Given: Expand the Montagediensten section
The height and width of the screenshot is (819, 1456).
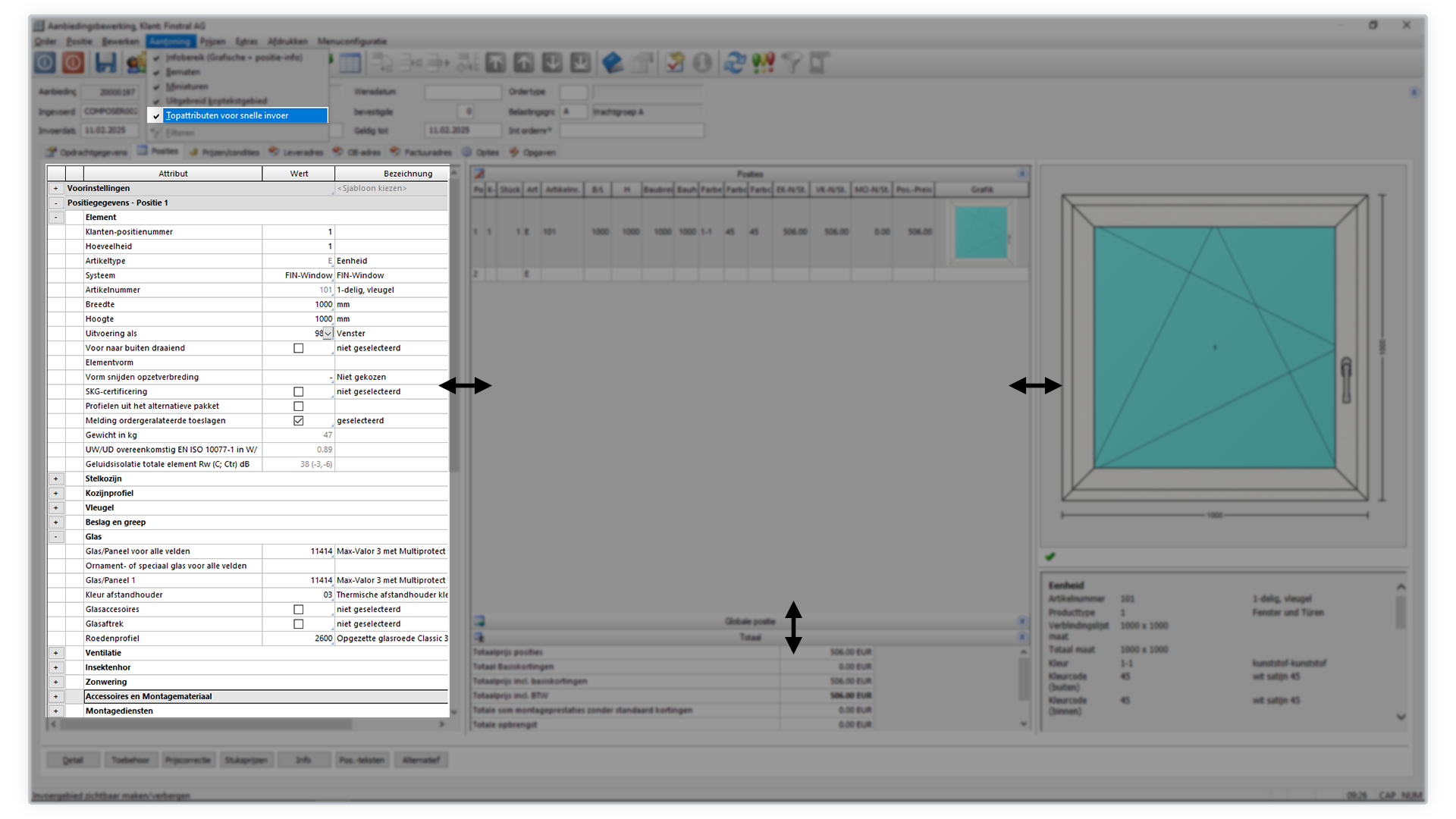Looking at the screenshot, I should [55, 711].
